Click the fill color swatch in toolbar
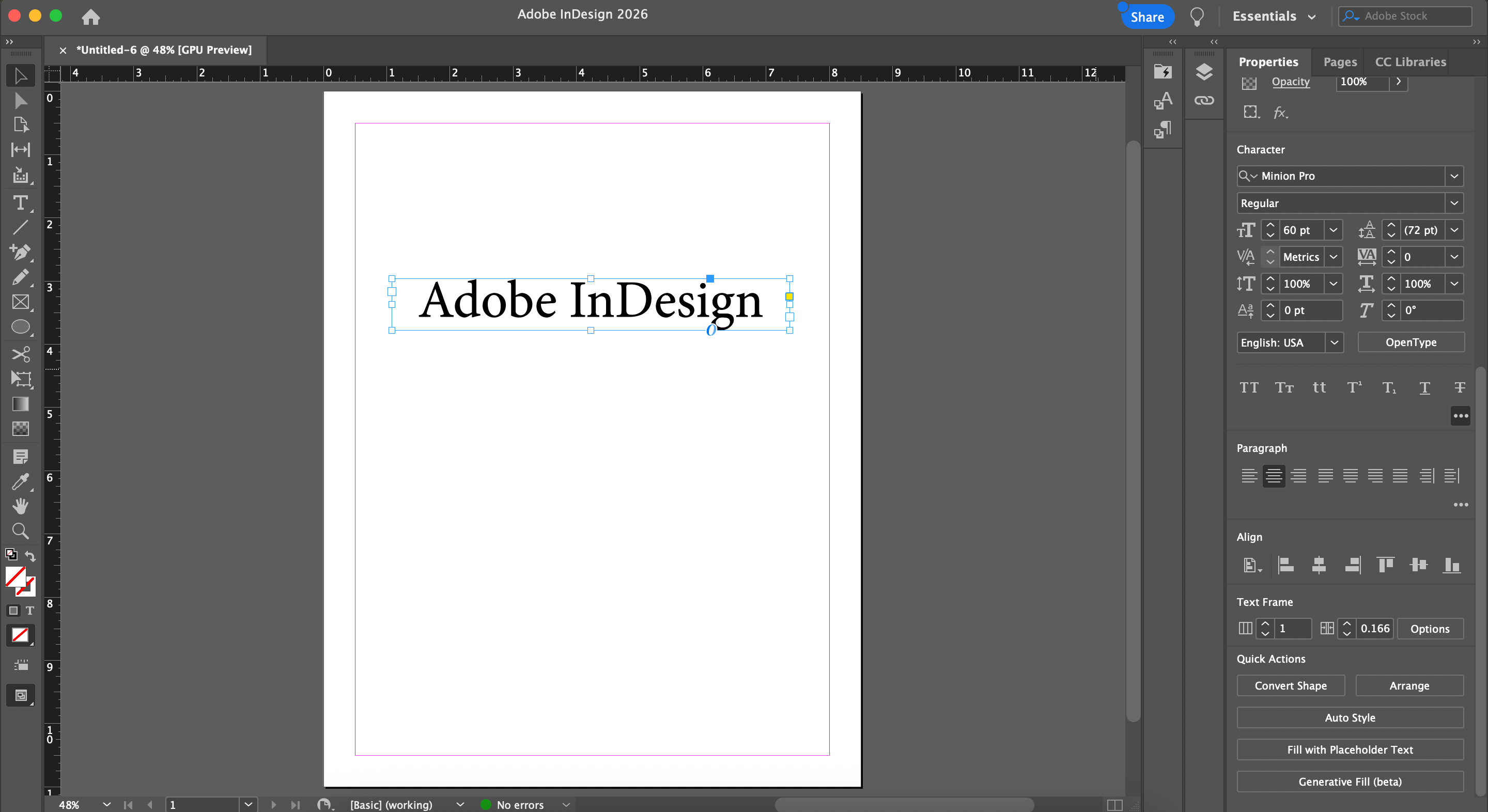Viewport: 1488px width, 812px height. coord(15,576)
